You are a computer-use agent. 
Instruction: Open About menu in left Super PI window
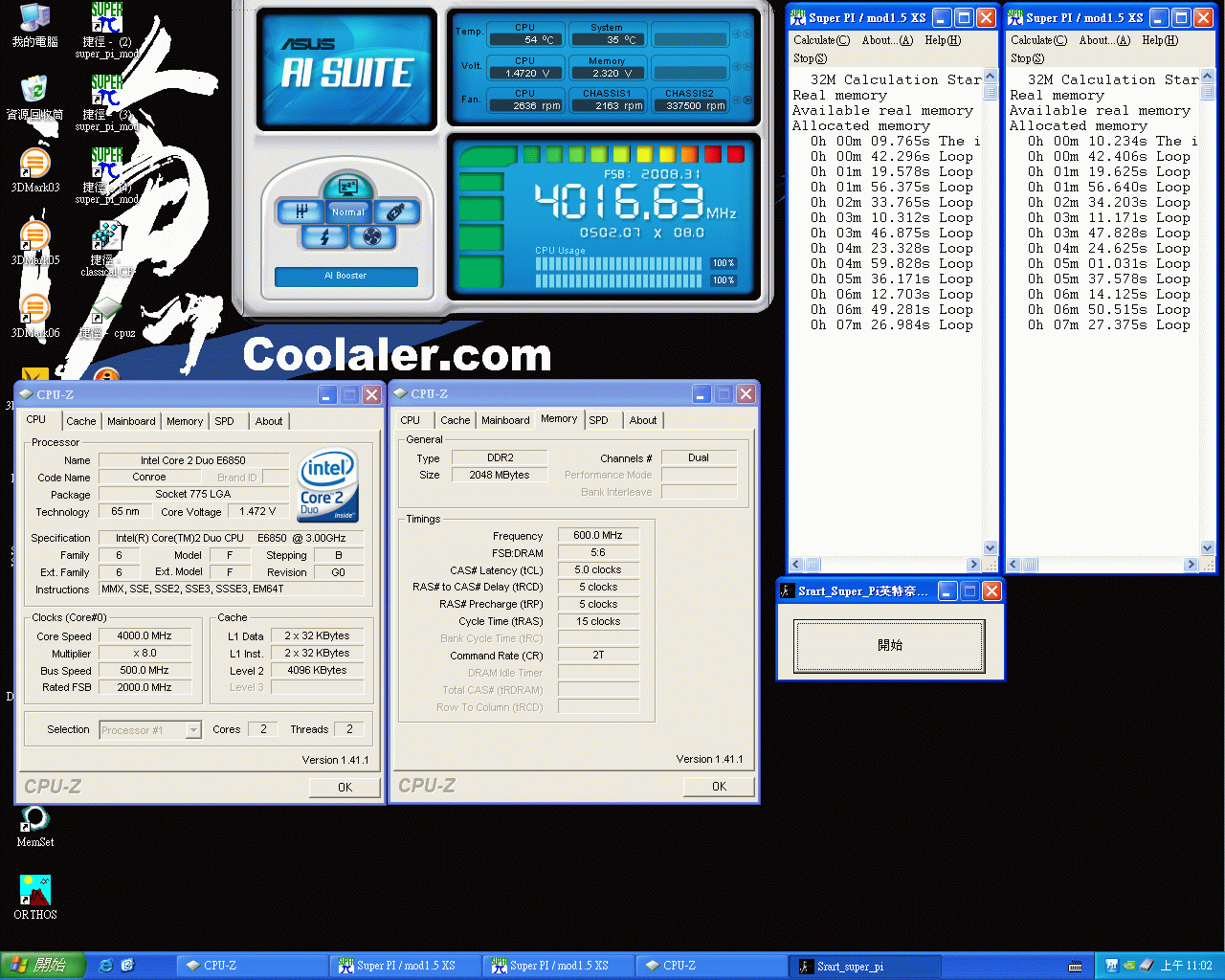point(887,40)
